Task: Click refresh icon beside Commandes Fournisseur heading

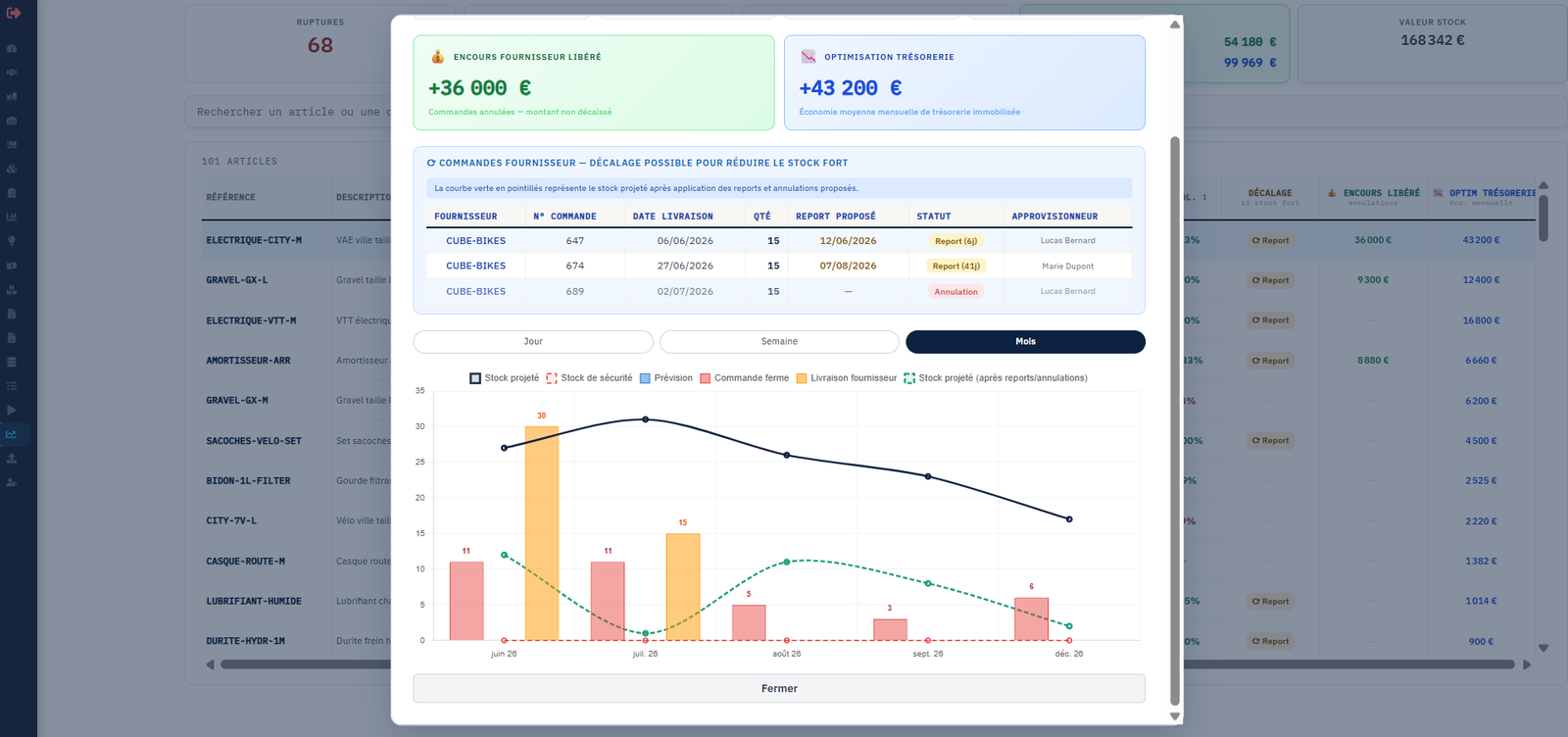Action: 431,163
